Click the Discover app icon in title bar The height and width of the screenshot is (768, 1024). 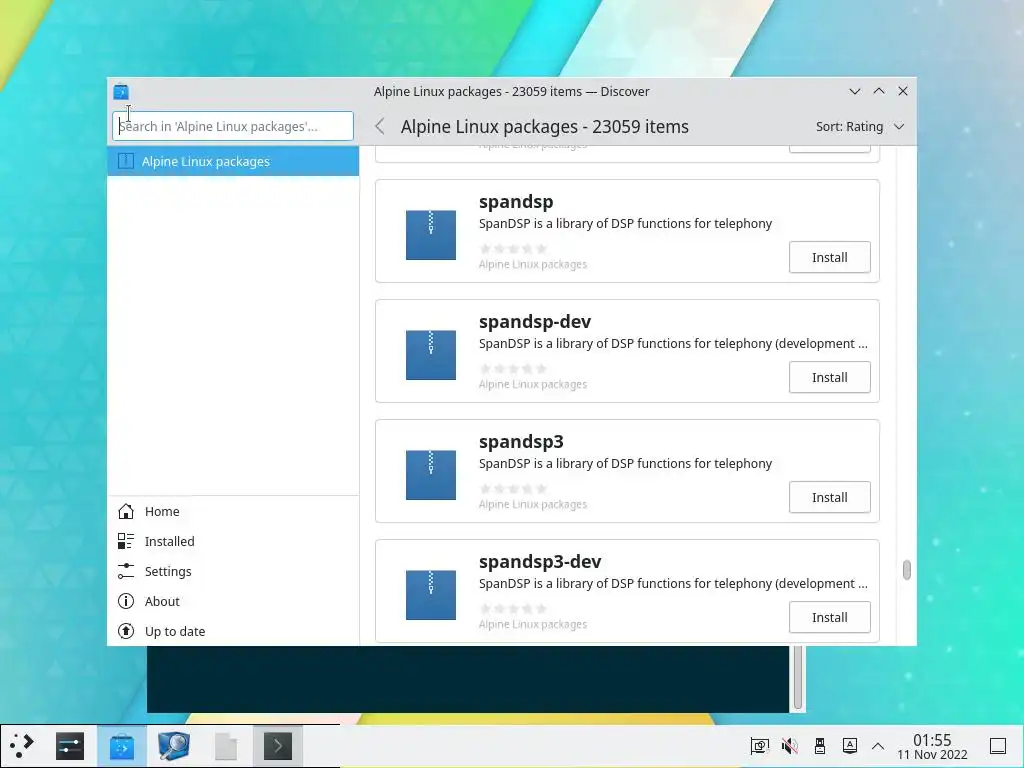point(121,92)
